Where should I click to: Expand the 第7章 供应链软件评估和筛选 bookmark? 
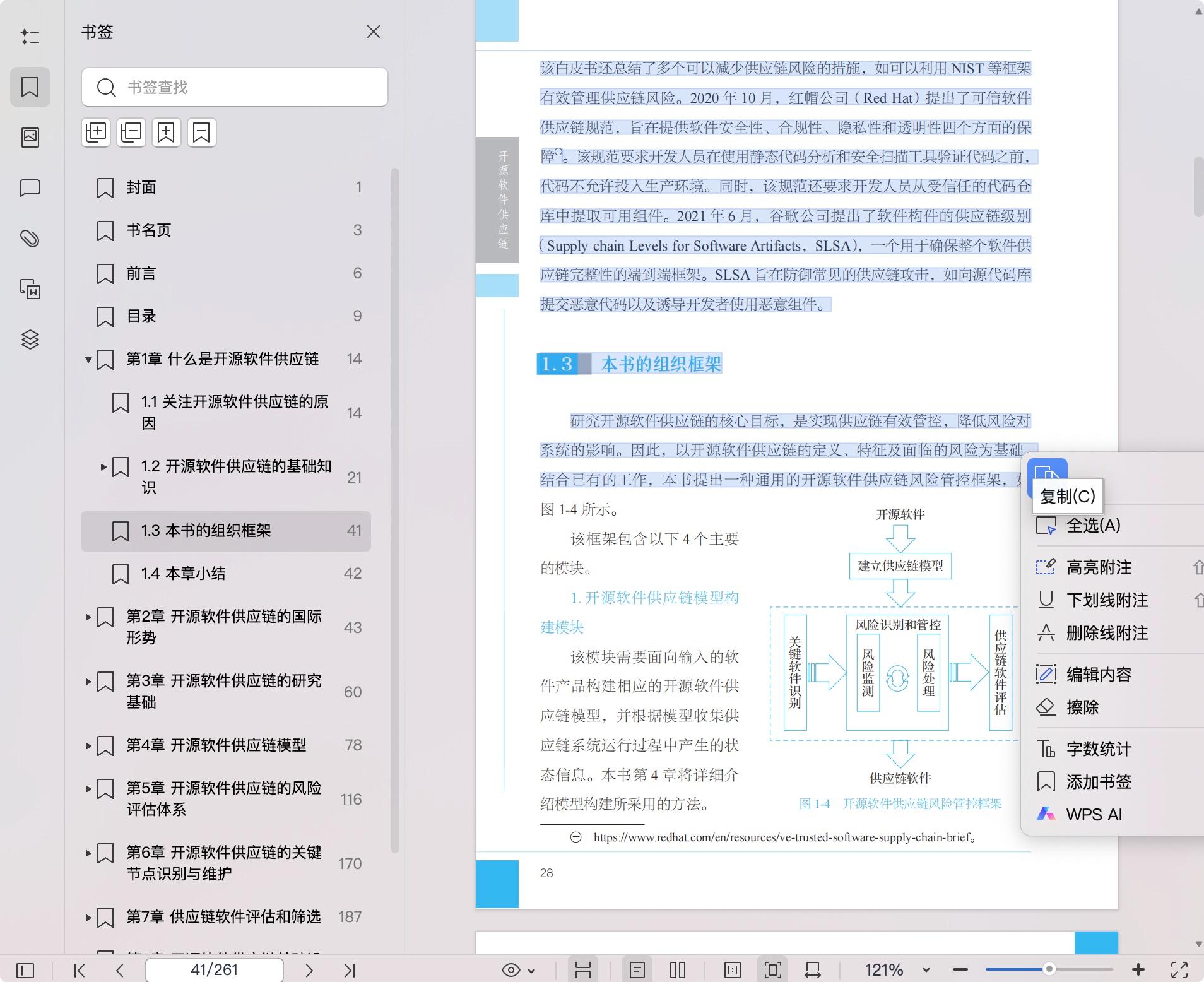tap(88, 918)
